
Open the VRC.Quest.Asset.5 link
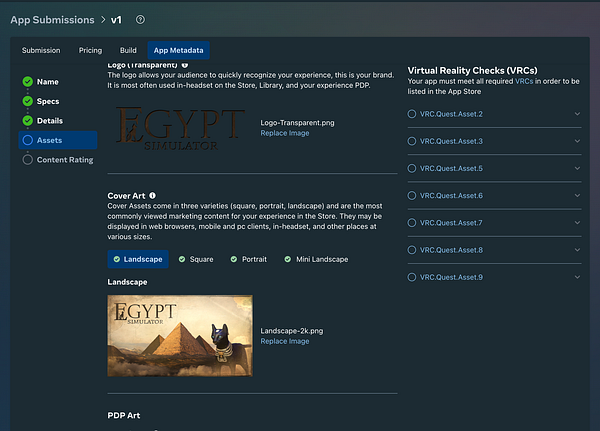[x=451, y=168]
